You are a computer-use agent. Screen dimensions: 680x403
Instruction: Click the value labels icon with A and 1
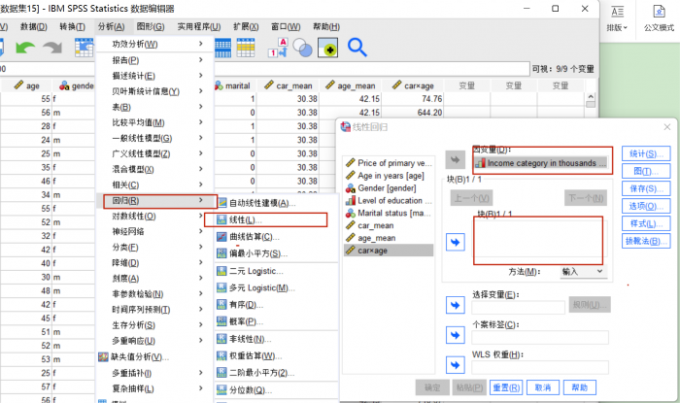coord(277,47)
